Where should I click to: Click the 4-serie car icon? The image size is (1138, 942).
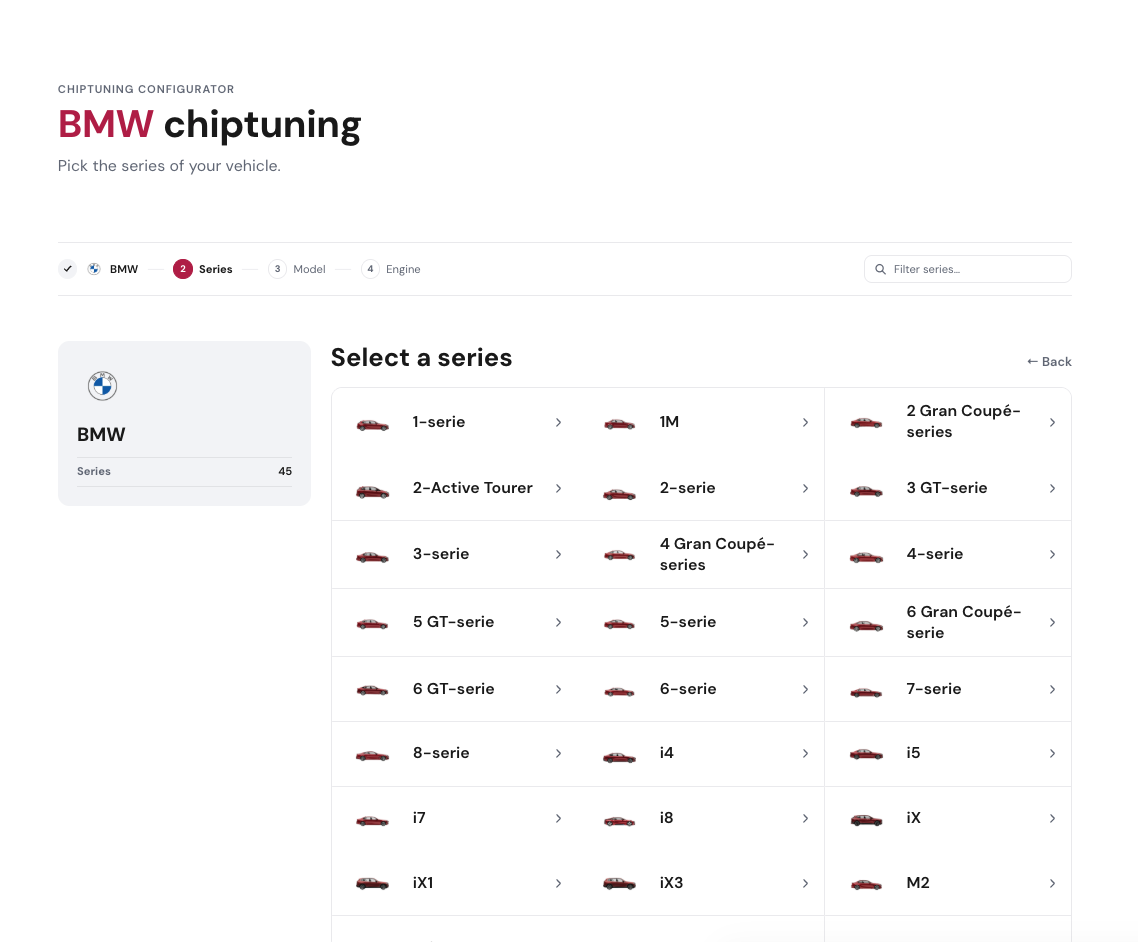[x=866, y=557]
